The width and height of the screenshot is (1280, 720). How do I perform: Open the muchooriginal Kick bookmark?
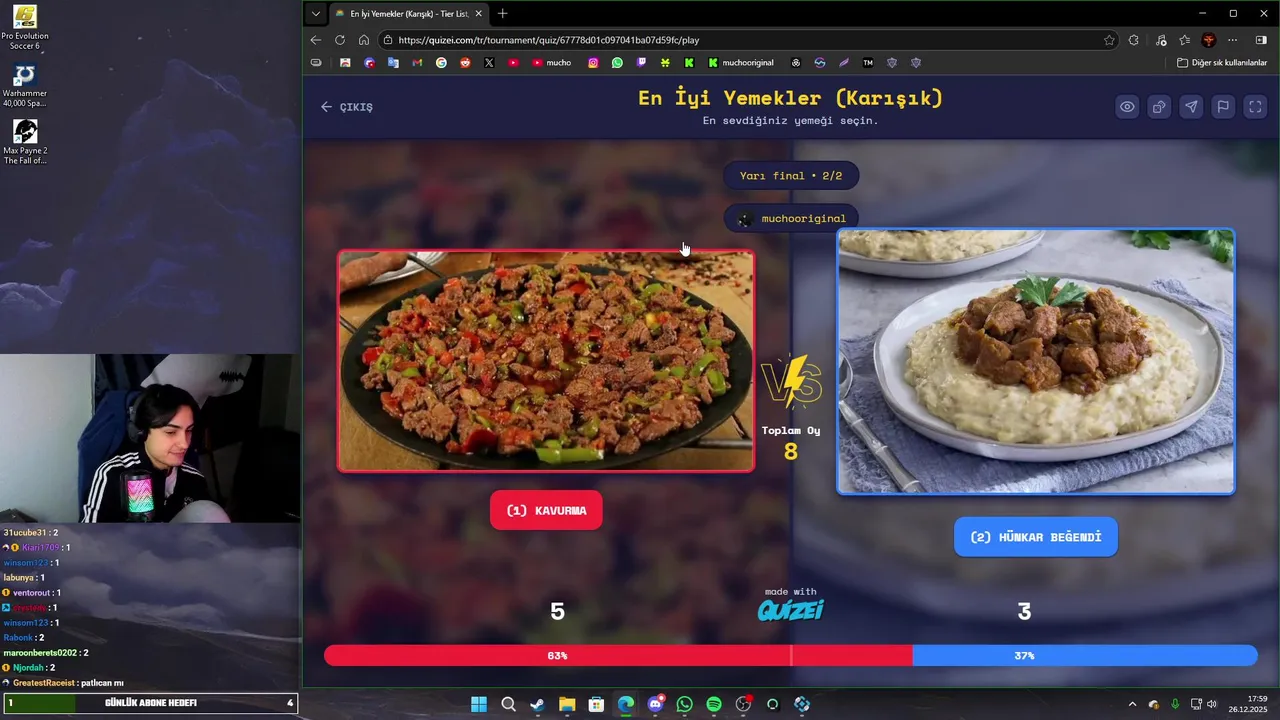[x=741, y=63]
